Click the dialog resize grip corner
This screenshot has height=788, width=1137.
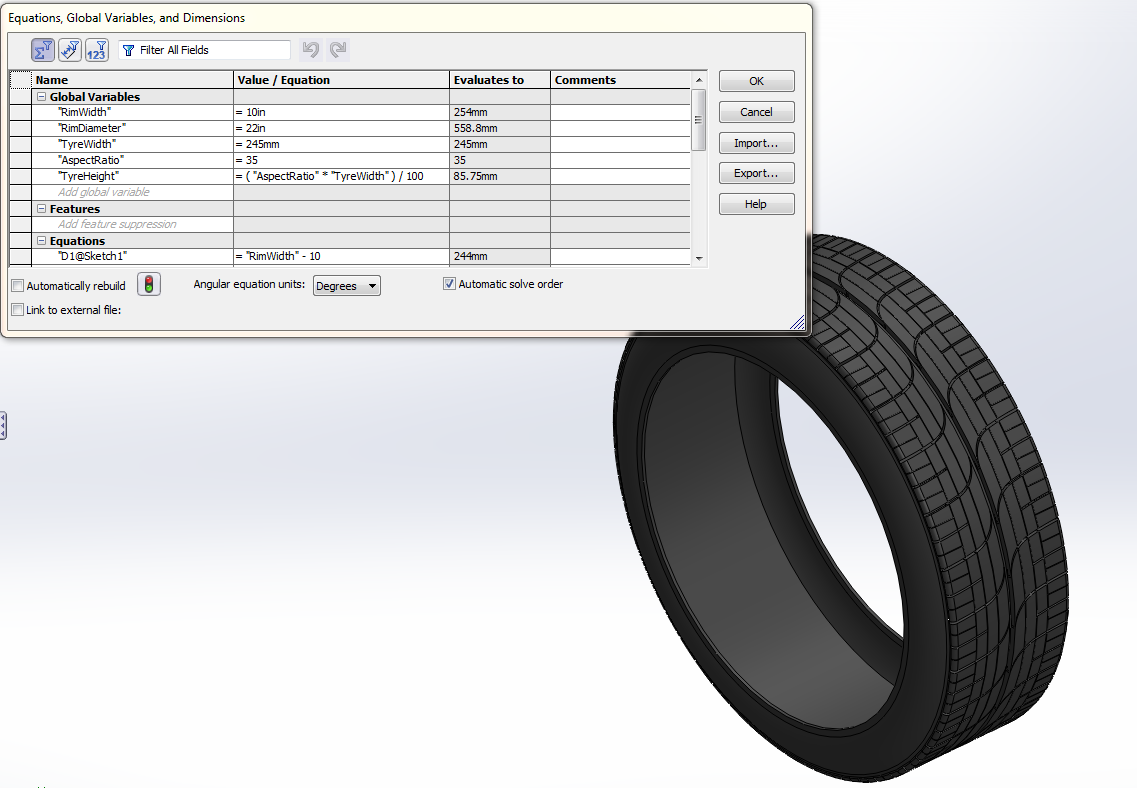pos(798,323)
